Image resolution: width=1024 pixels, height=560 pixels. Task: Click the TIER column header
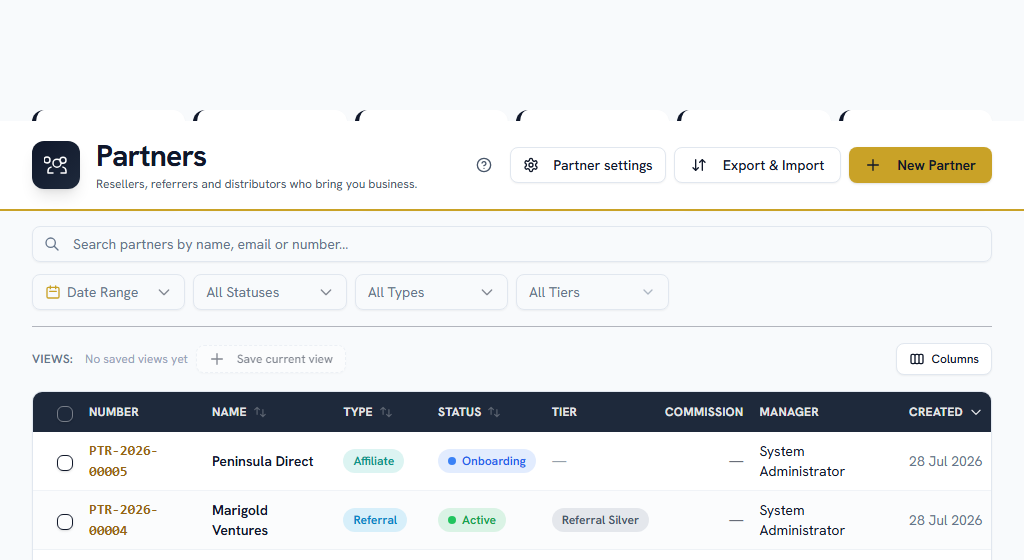tap(564, 412)
